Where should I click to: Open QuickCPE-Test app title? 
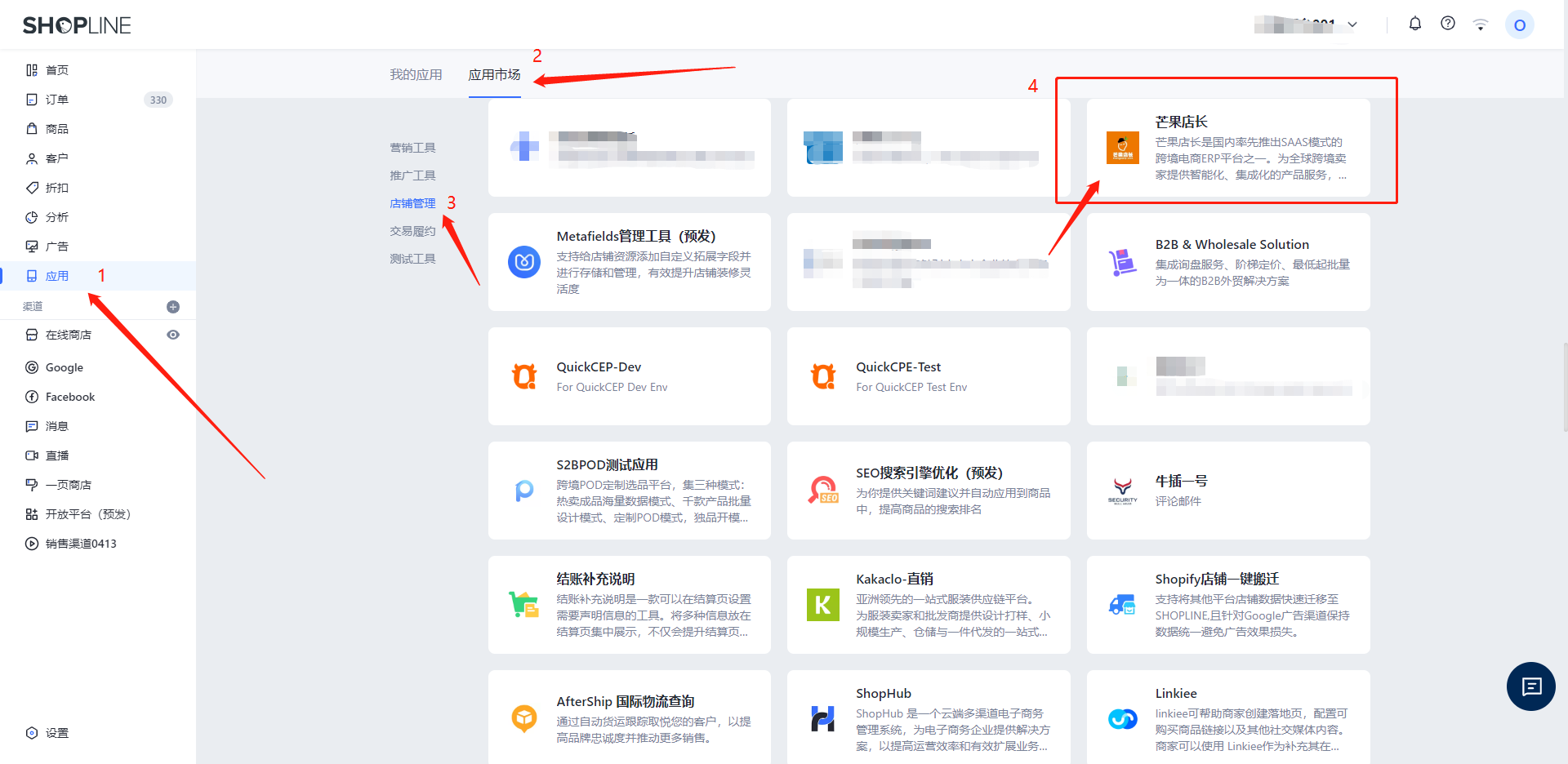point(898,366)
